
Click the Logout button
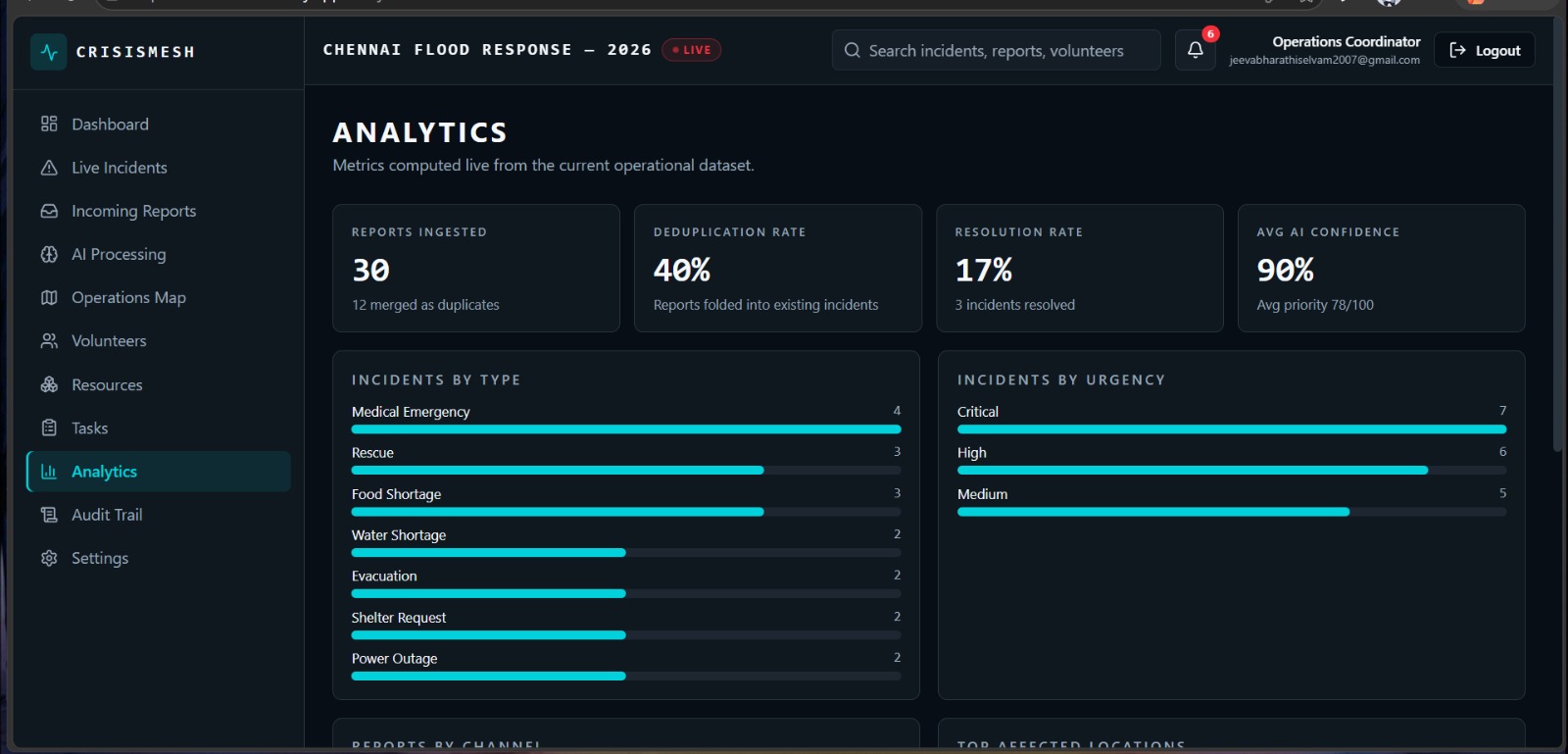click(1485, 50)
